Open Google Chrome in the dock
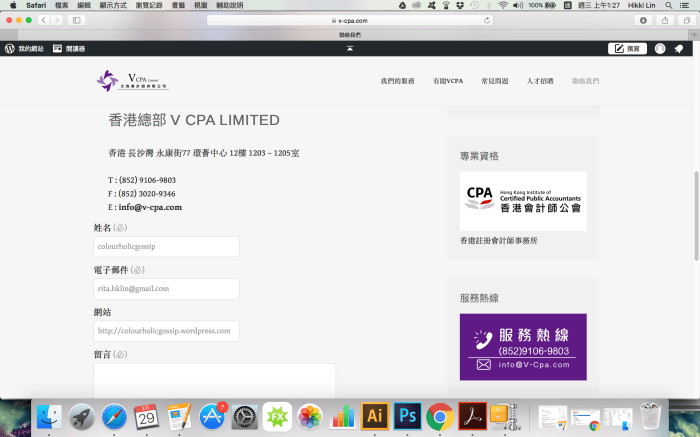The image size is (700, 437). coord(439,416)
